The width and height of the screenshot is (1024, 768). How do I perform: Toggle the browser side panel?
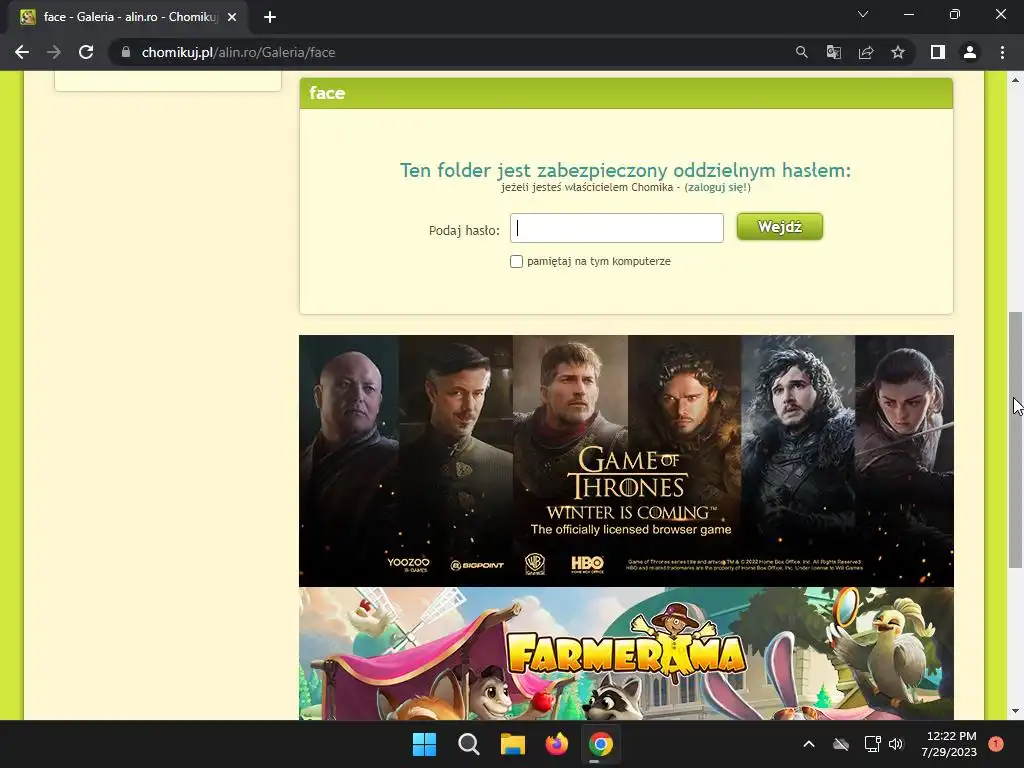pos(938,52)
